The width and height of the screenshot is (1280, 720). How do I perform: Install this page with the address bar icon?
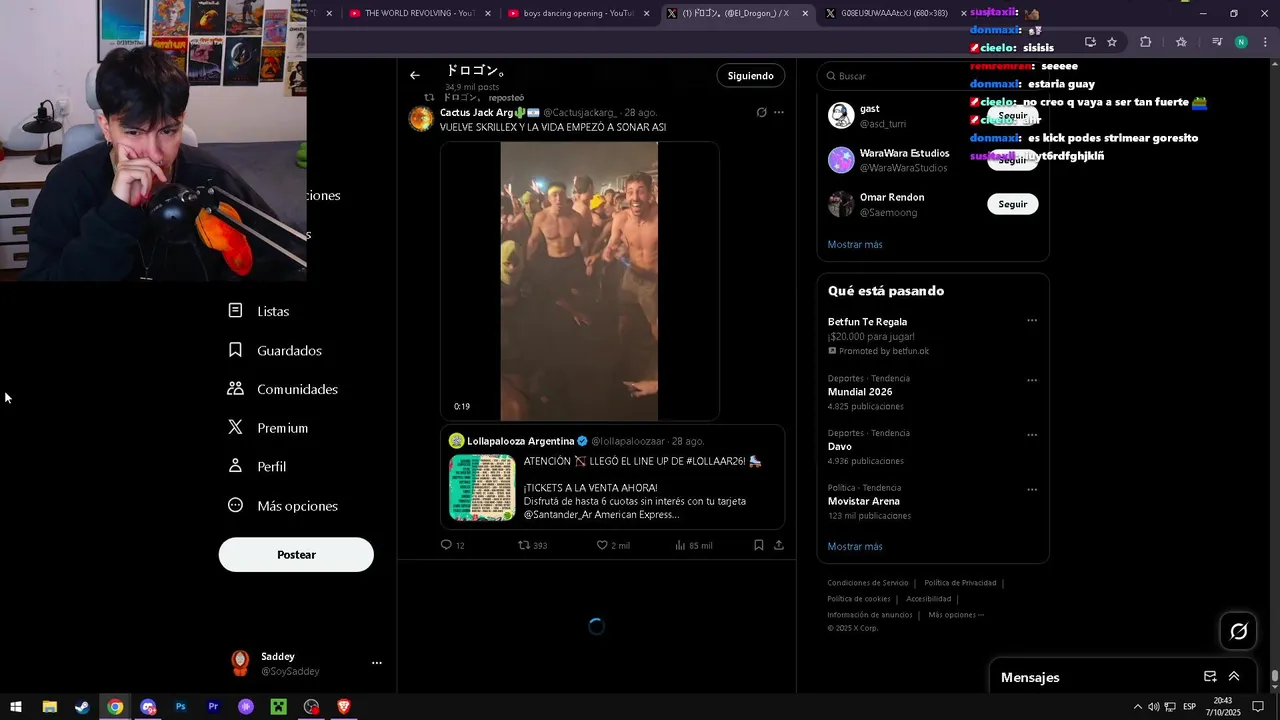[1090, 42]
